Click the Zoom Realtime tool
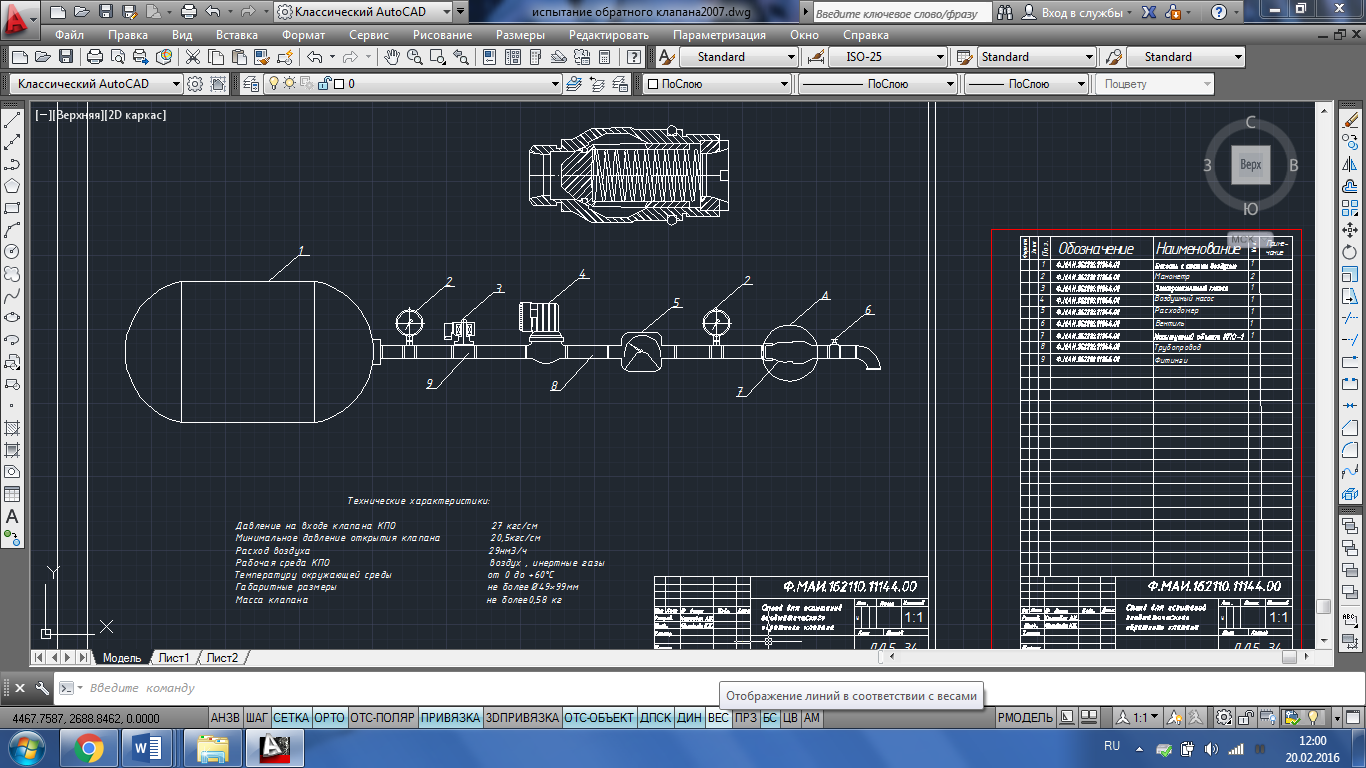This screenshot has width=1366, height=768. point(416,57)
